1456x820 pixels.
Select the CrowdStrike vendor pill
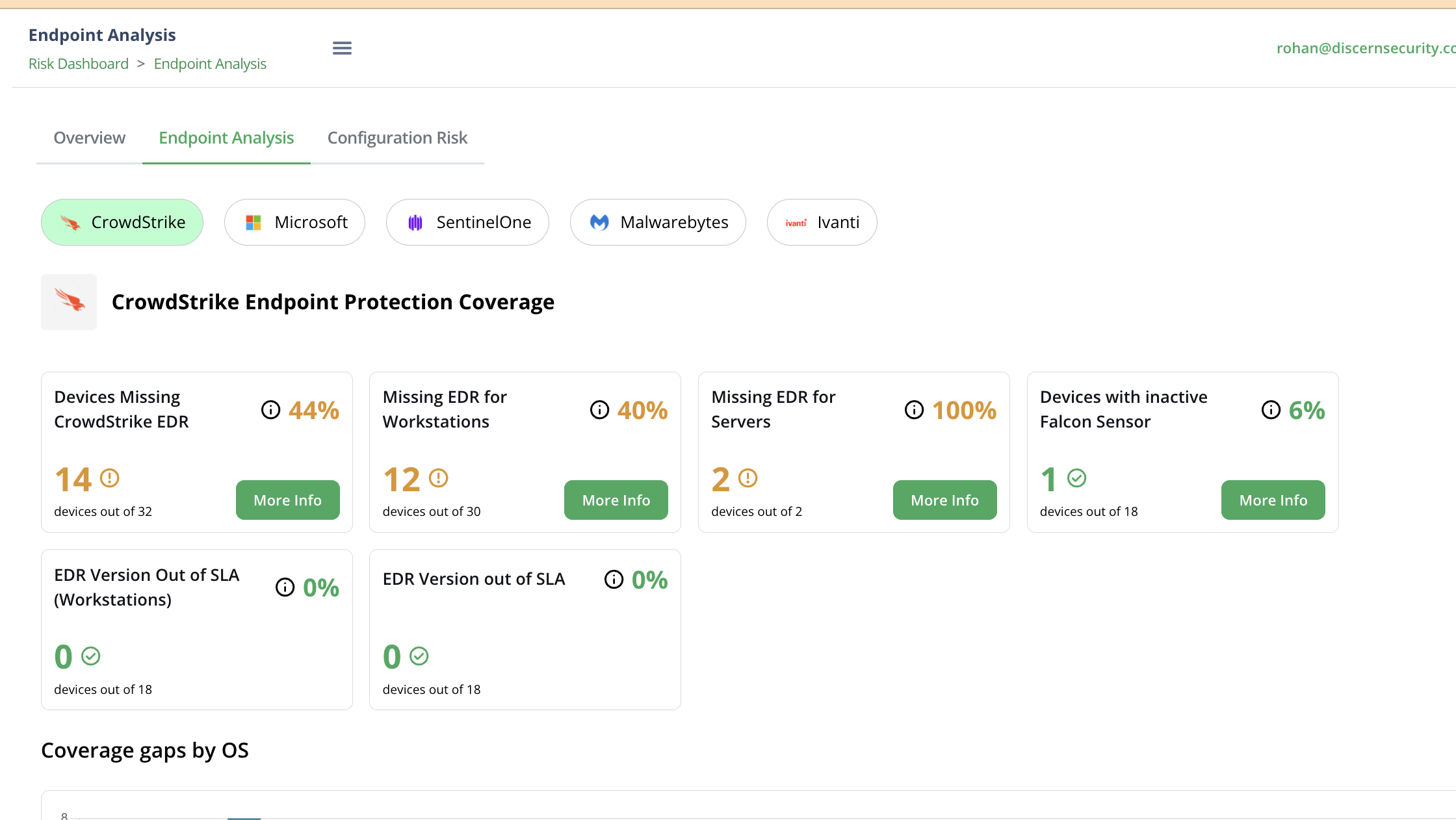pos(122,222)
